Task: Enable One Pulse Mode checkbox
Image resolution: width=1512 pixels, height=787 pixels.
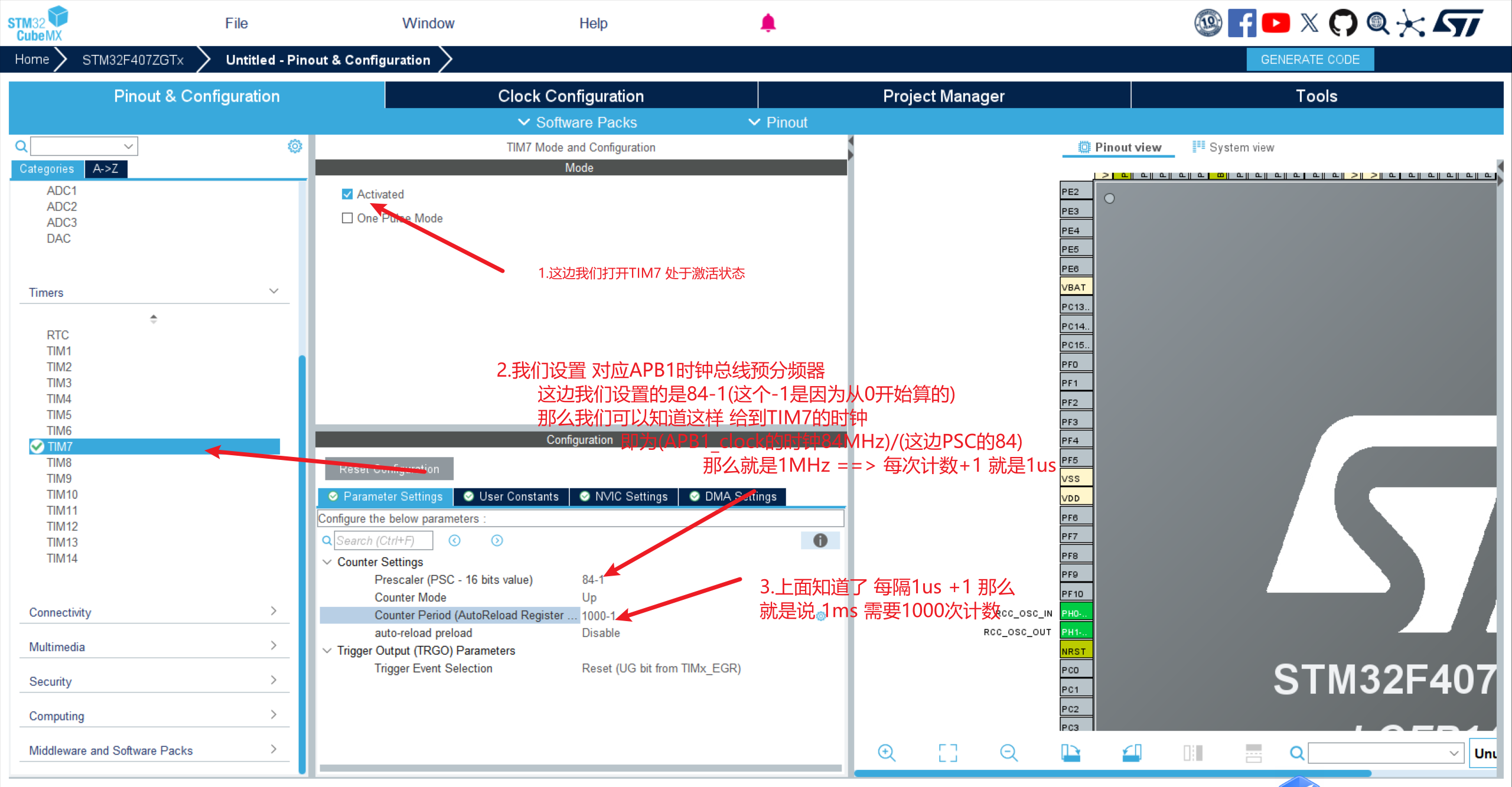Action: point(347,218)
